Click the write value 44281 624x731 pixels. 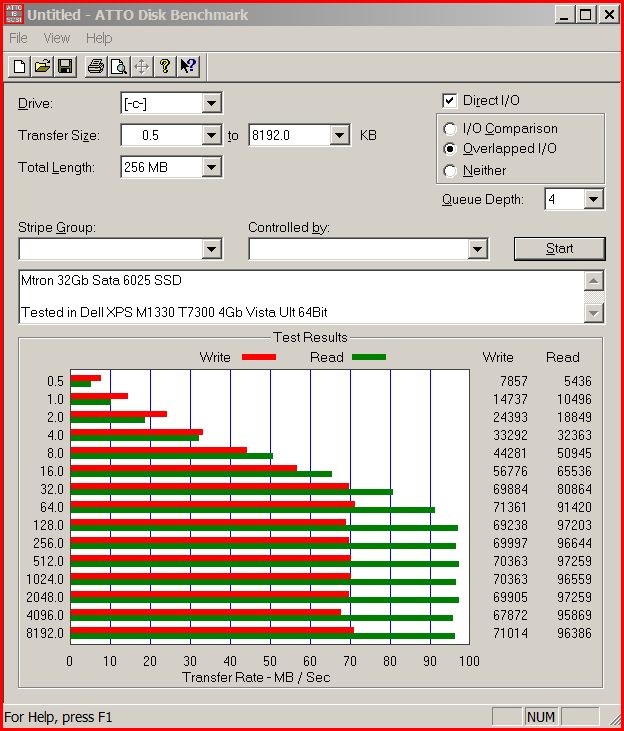point(510,453)
